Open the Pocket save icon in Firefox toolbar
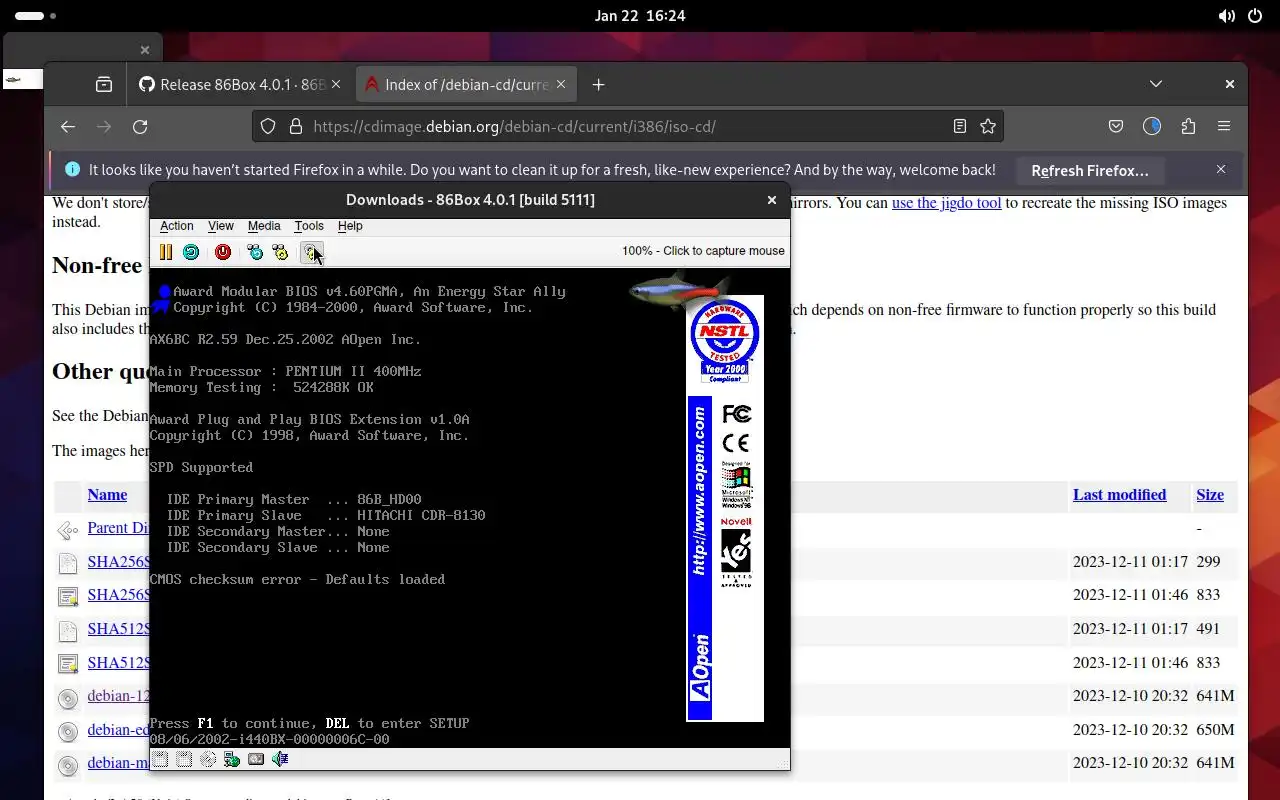The width and height of the screenshot is (1280, 800). pos(1116,127)
